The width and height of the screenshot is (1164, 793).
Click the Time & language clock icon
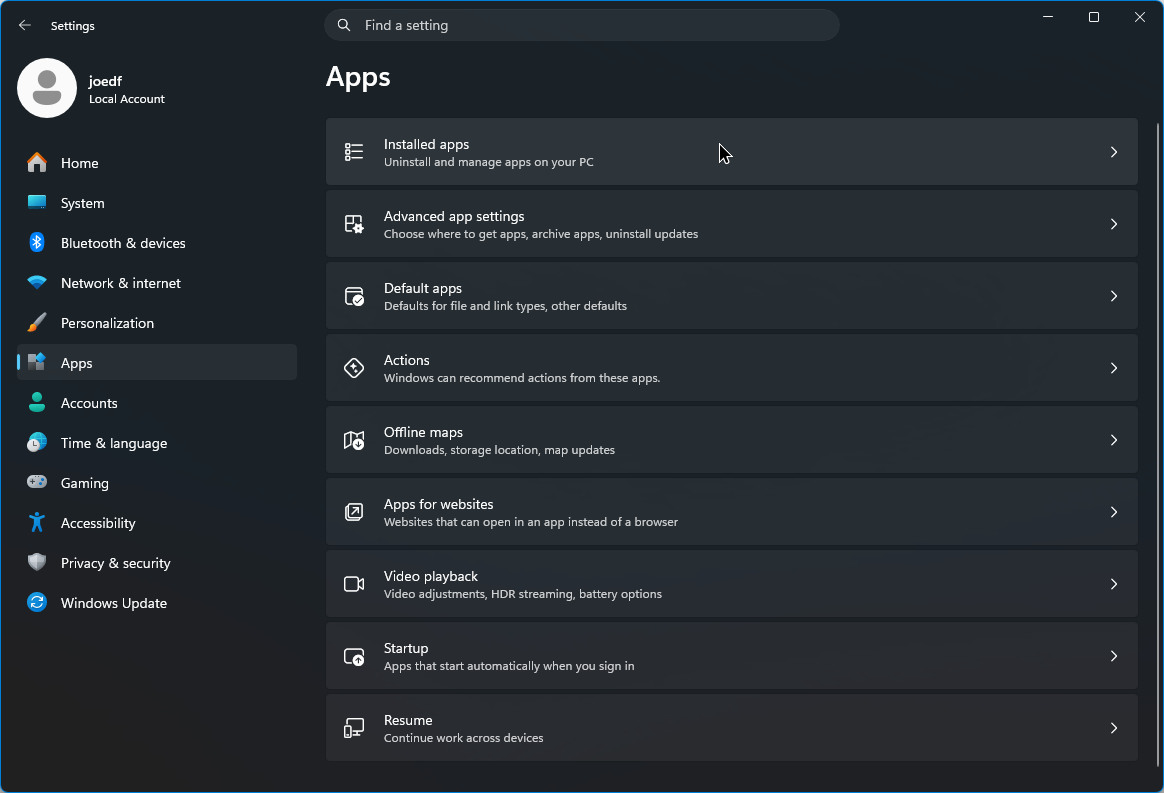point(37,443)
